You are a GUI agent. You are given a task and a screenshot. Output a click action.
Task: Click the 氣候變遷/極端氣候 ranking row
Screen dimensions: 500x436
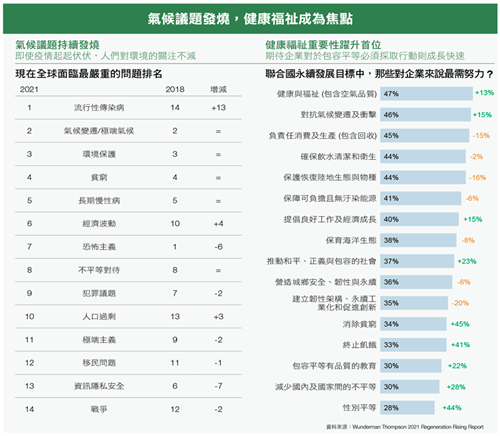[128, 131]
